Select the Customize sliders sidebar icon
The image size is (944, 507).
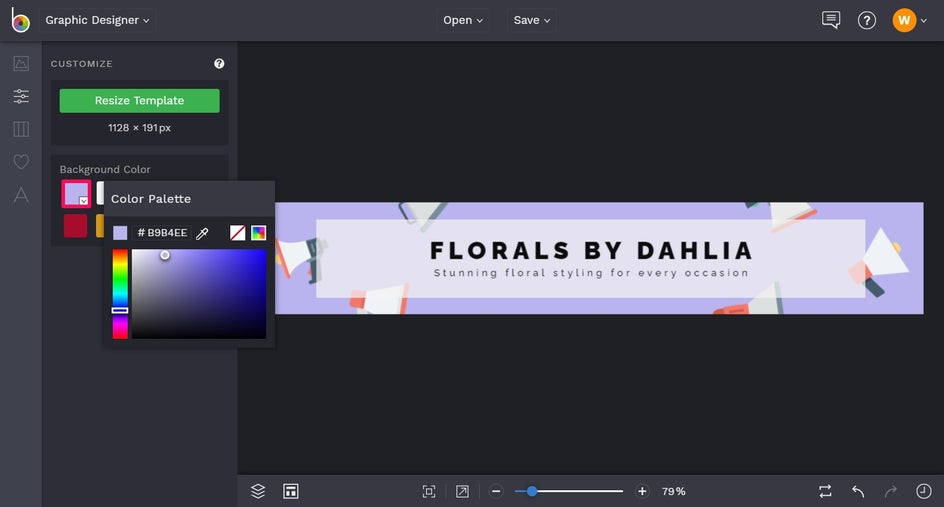pos(21,96)
